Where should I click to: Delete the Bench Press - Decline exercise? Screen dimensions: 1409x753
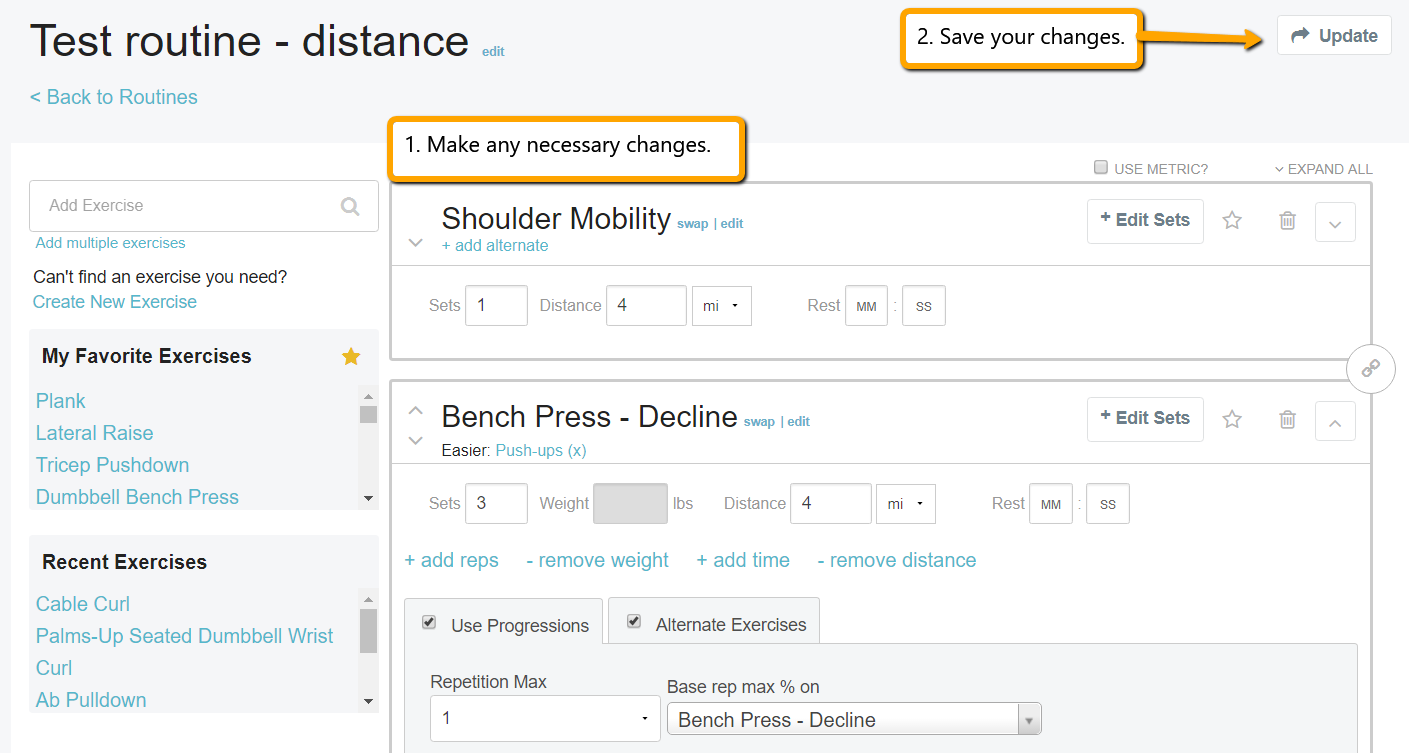[x=1287, y=419]
